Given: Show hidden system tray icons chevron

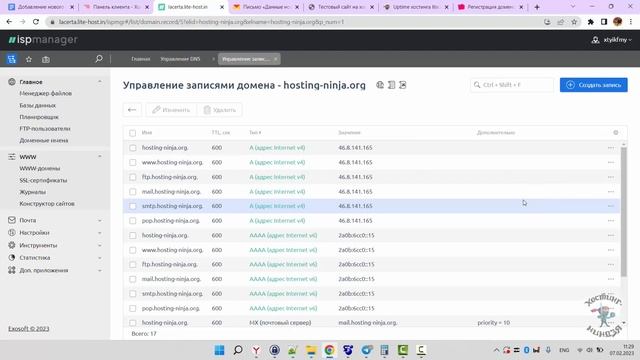Looking at the screenshot, I should [496, 350].
